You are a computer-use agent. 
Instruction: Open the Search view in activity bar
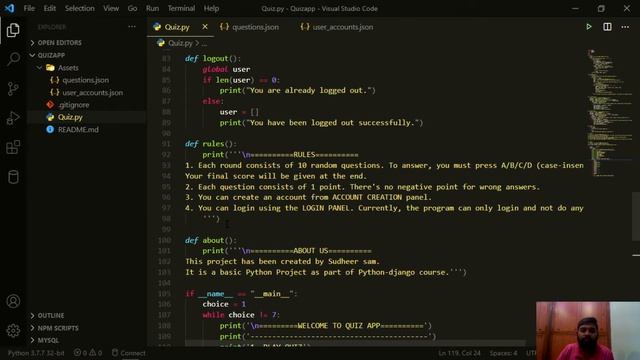pos(13,59)
